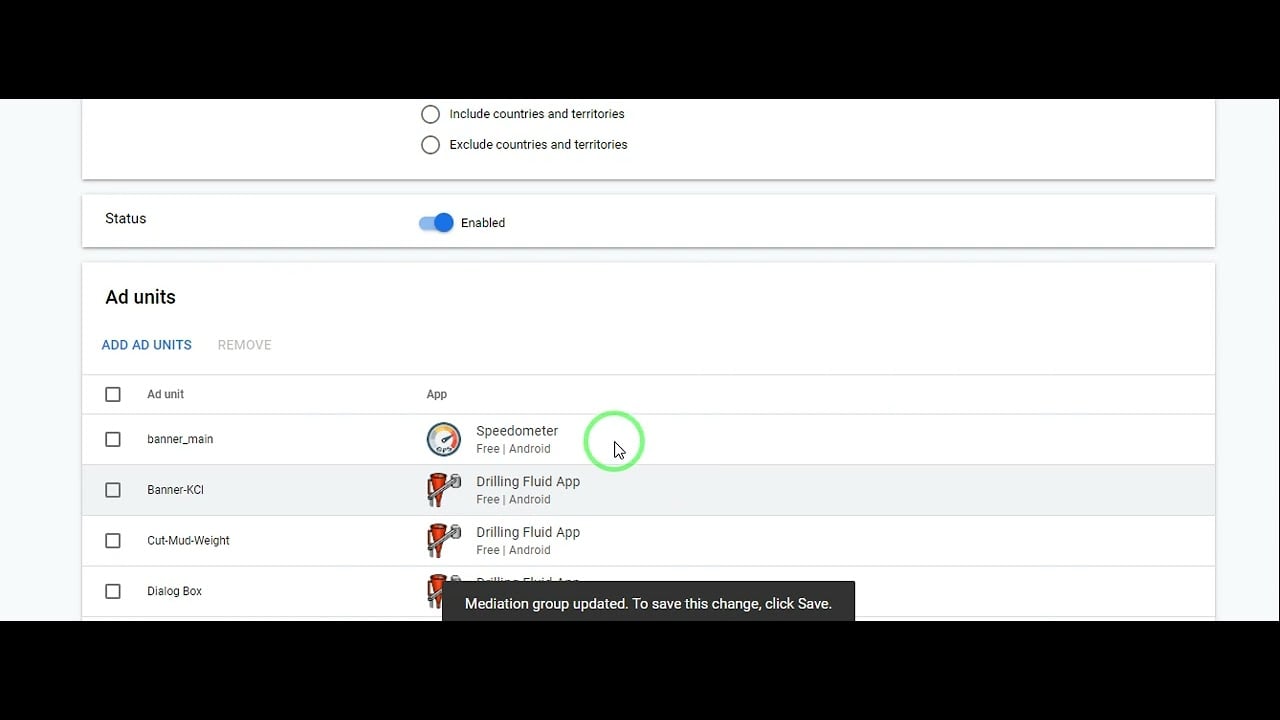Click the banner_main ad unit name
Viewport: 1280px width, 720px height.
pyautogui.click(x=180, y=439)
